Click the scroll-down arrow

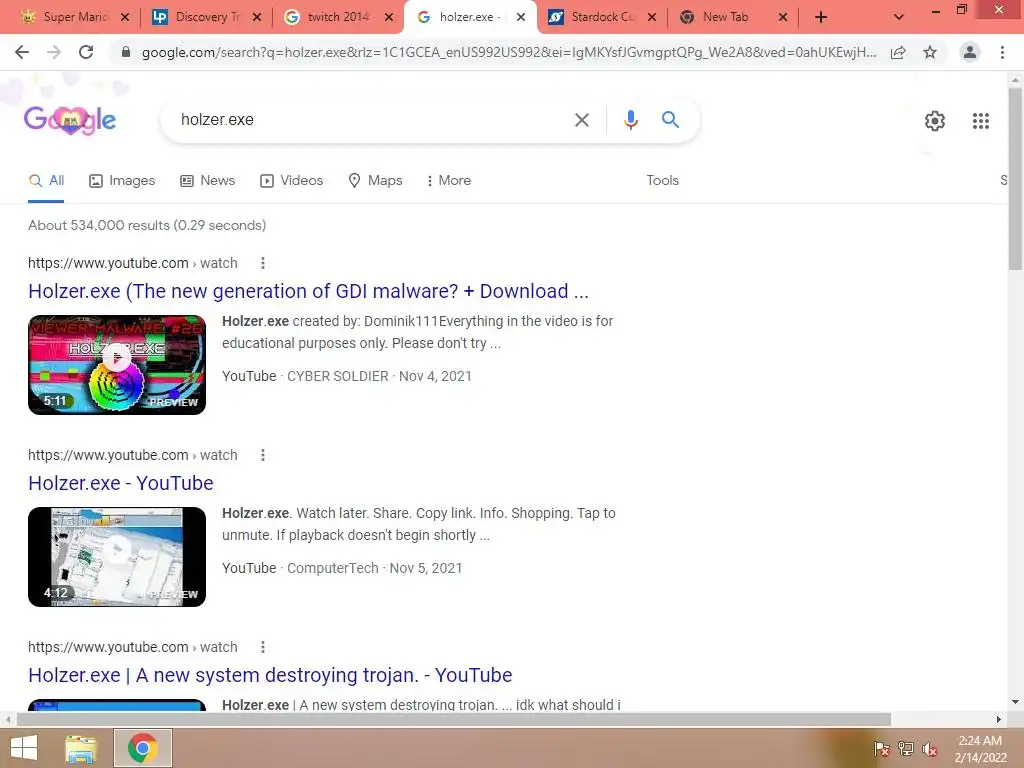1015,702
